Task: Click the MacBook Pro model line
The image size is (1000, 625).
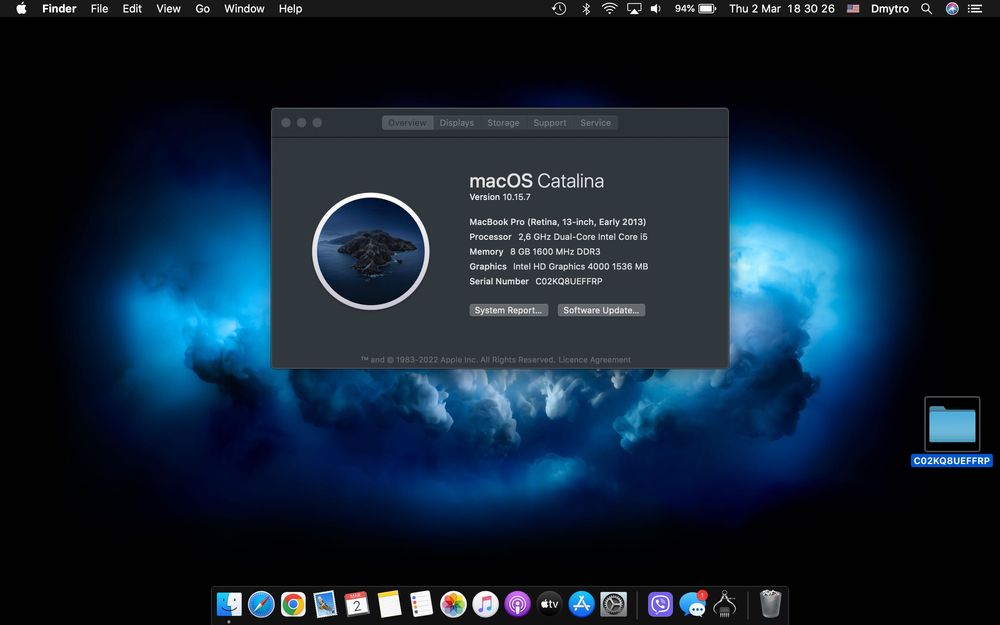Action: [557, 222]
